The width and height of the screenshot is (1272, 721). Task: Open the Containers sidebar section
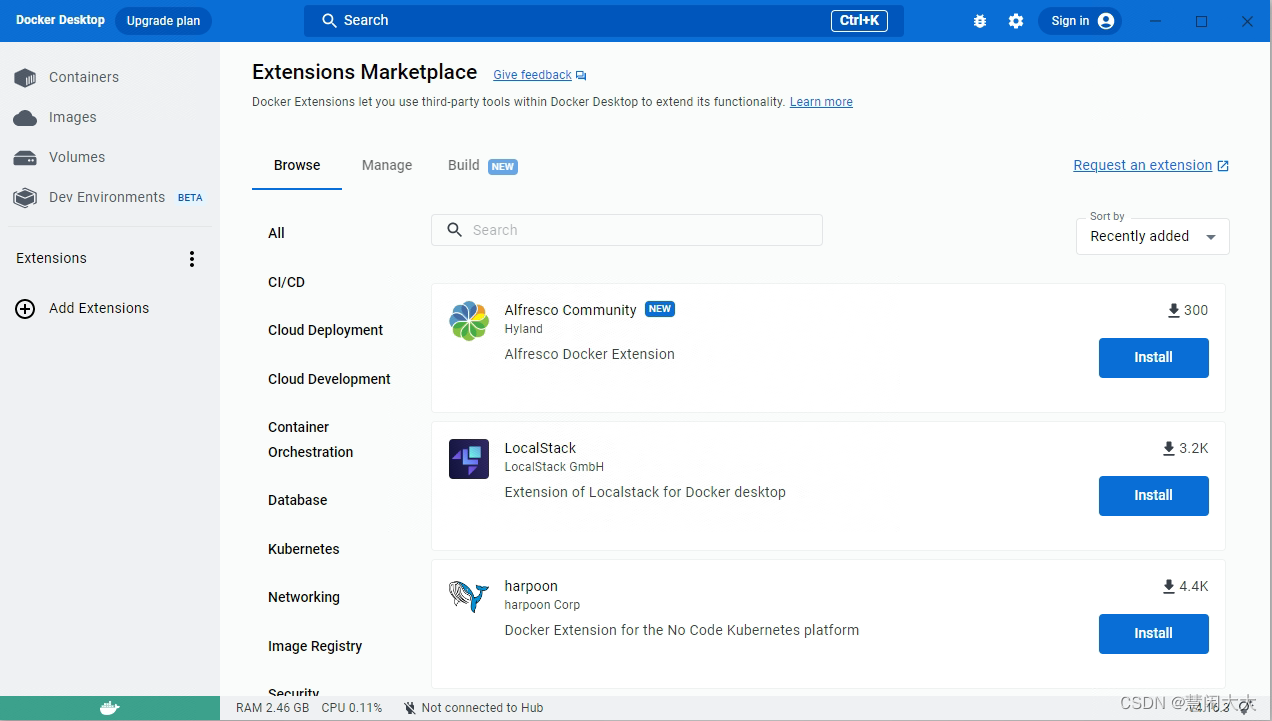click(x=110, y=77)
